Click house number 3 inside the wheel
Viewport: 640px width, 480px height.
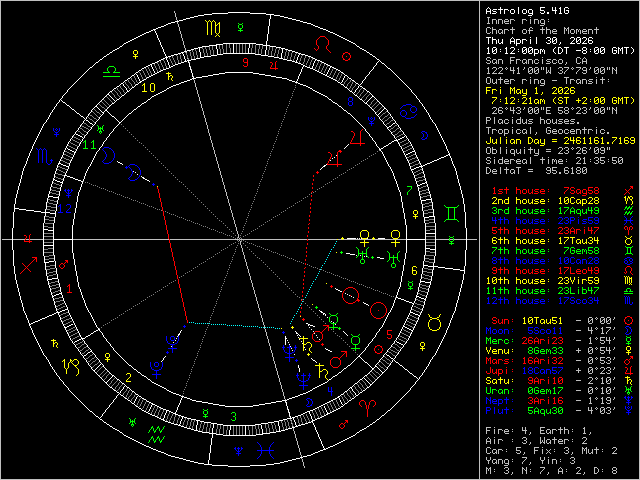[233, 417]
